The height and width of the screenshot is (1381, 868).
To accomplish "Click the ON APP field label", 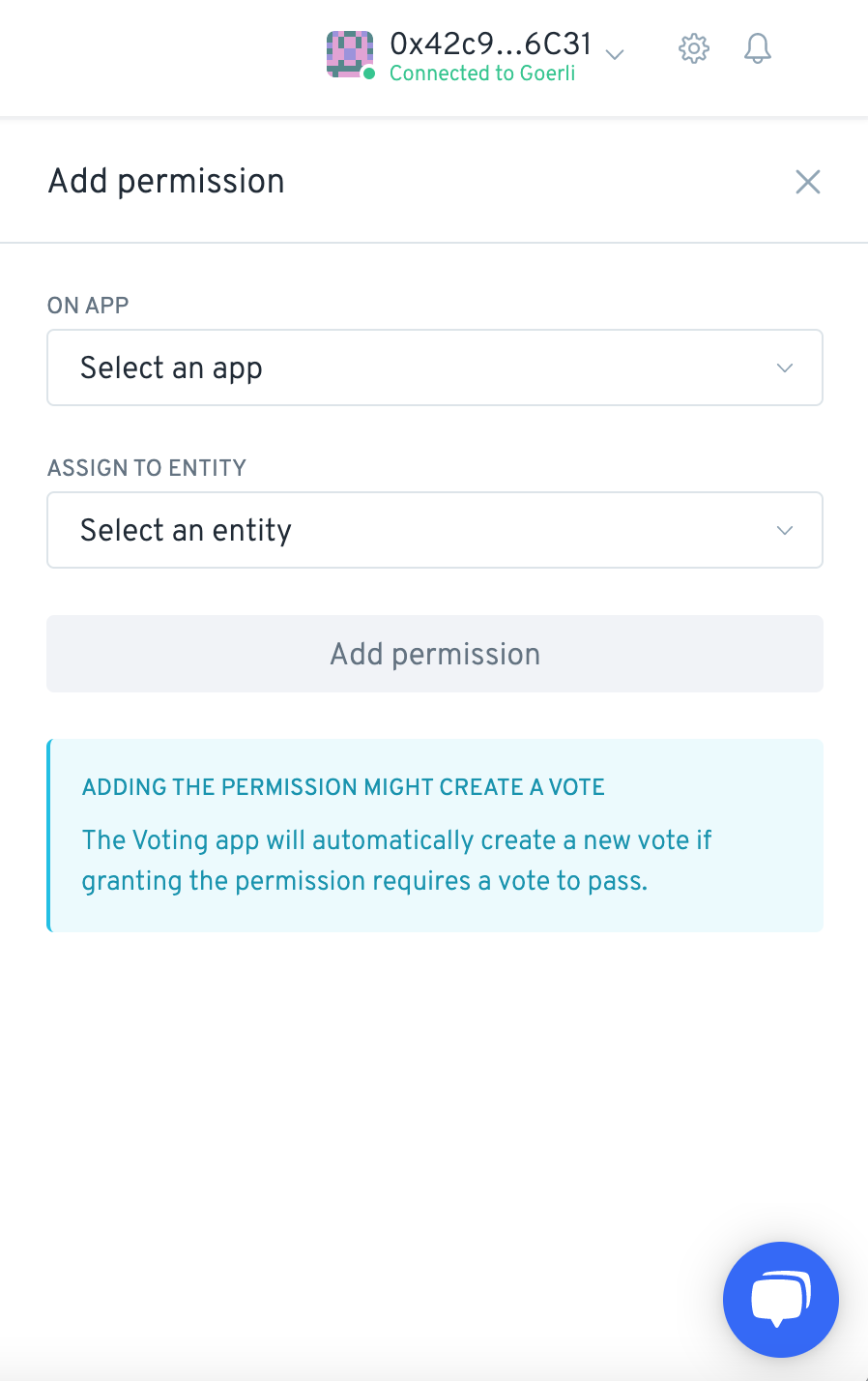I will [x=88, y=306].
